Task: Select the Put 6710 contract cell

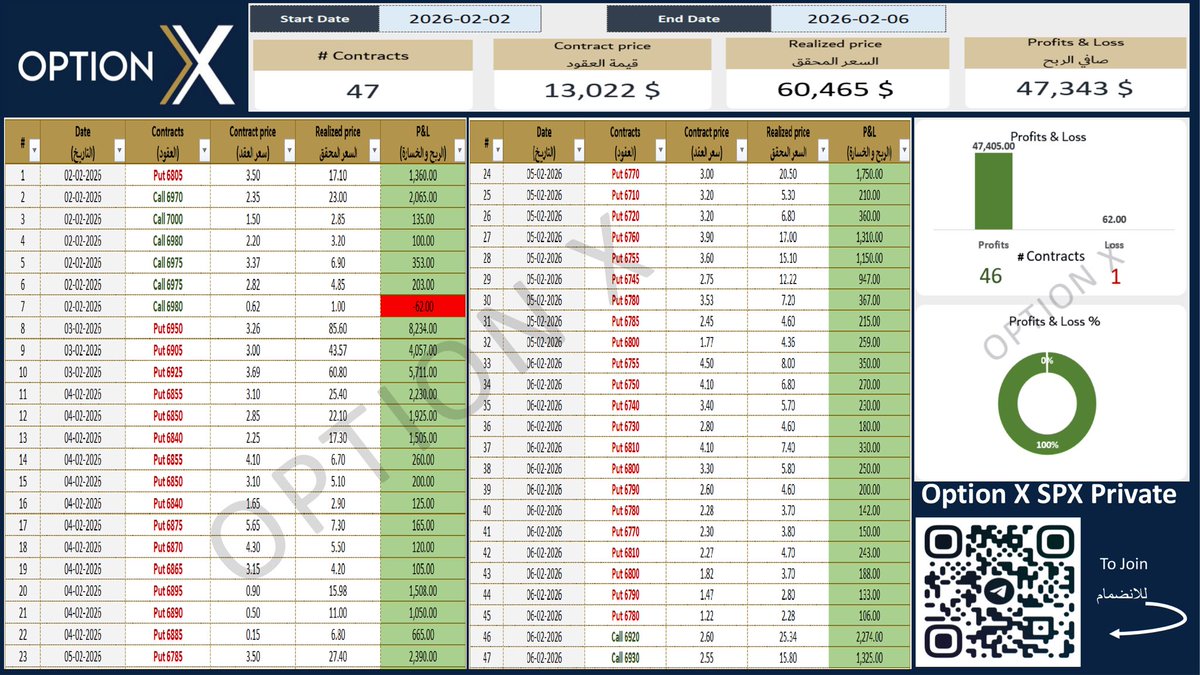Action: tap(626, 194)
